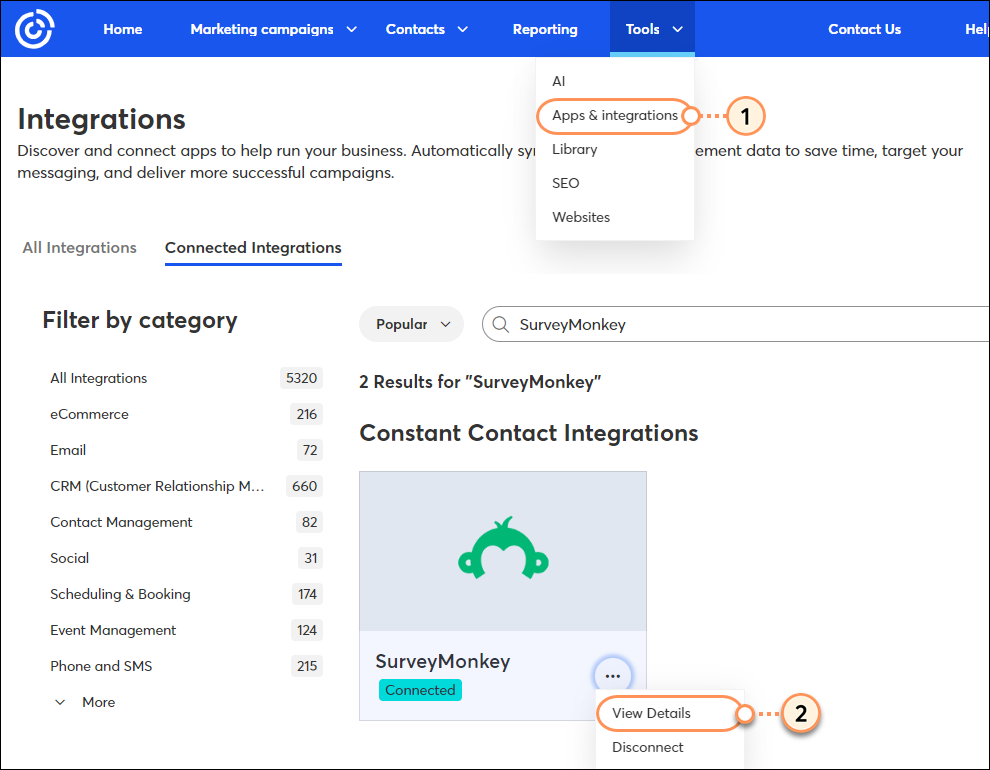Open Library from the Tools menu
Screen dimensions: 990x770
(x=574, y=149)
